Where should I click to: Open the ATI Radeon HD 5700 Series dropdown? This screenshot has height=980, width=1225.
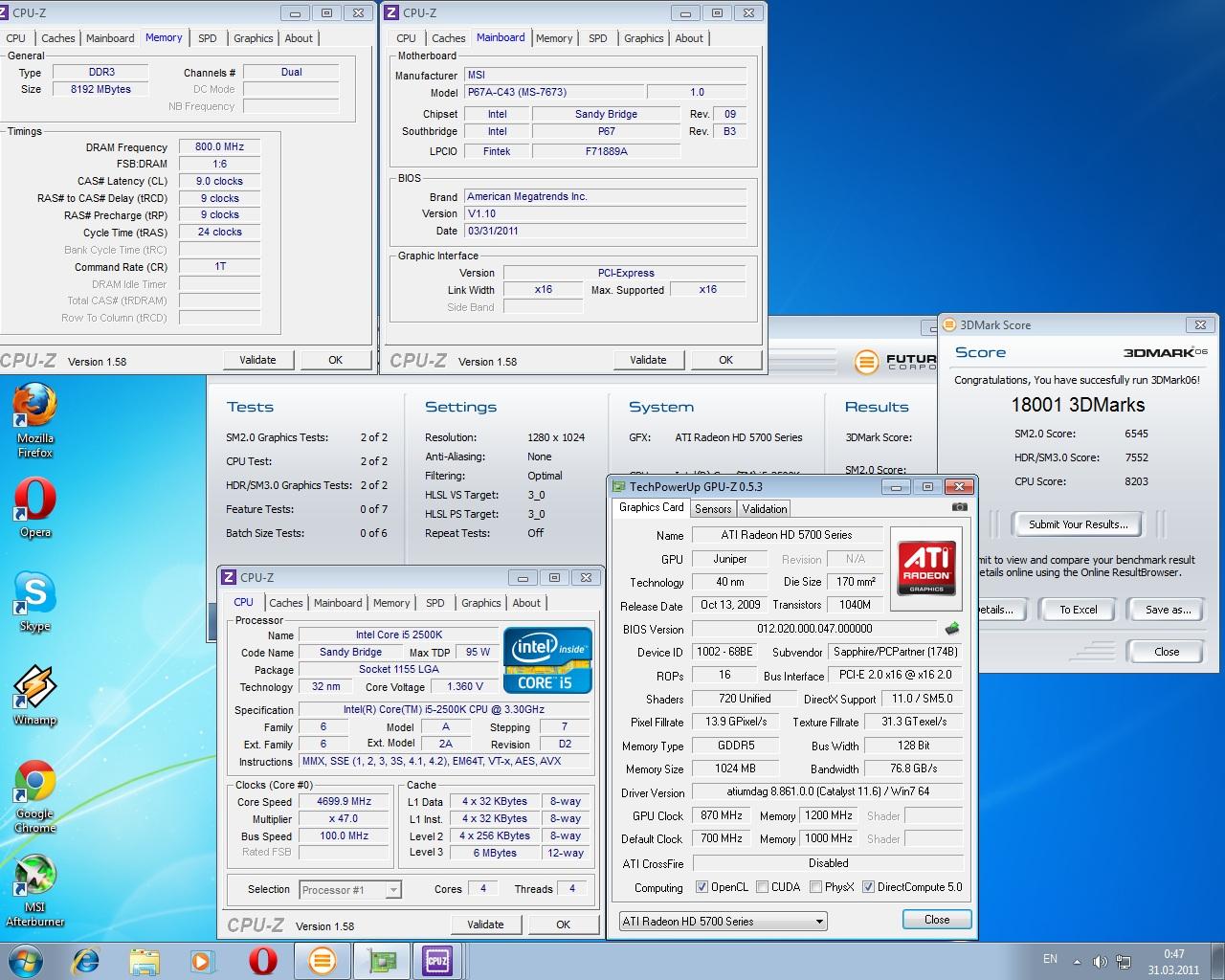724,922
